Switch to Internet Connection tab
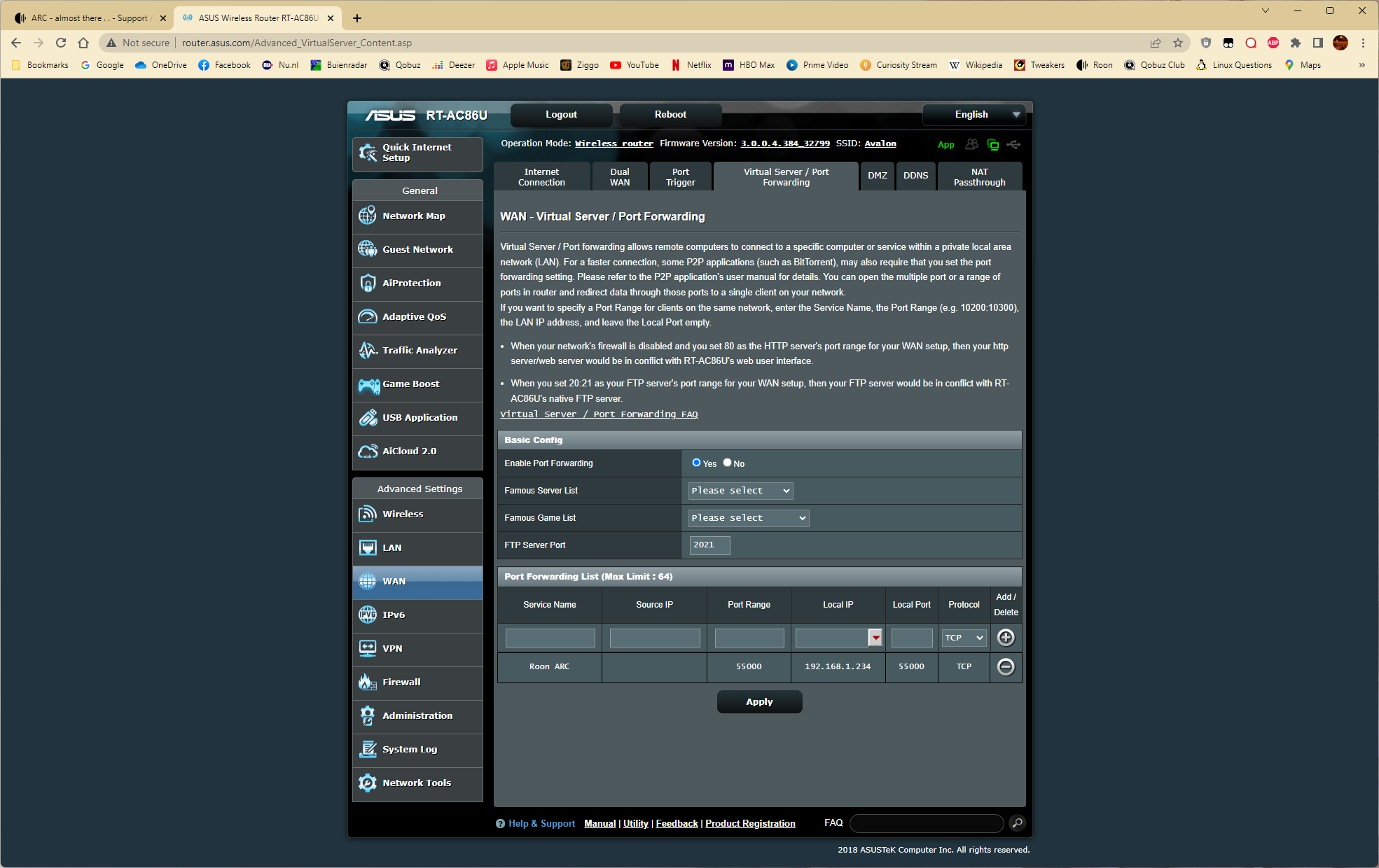Screen dimensions: 1379x868 pyautogui.click(x=541, y=177)
